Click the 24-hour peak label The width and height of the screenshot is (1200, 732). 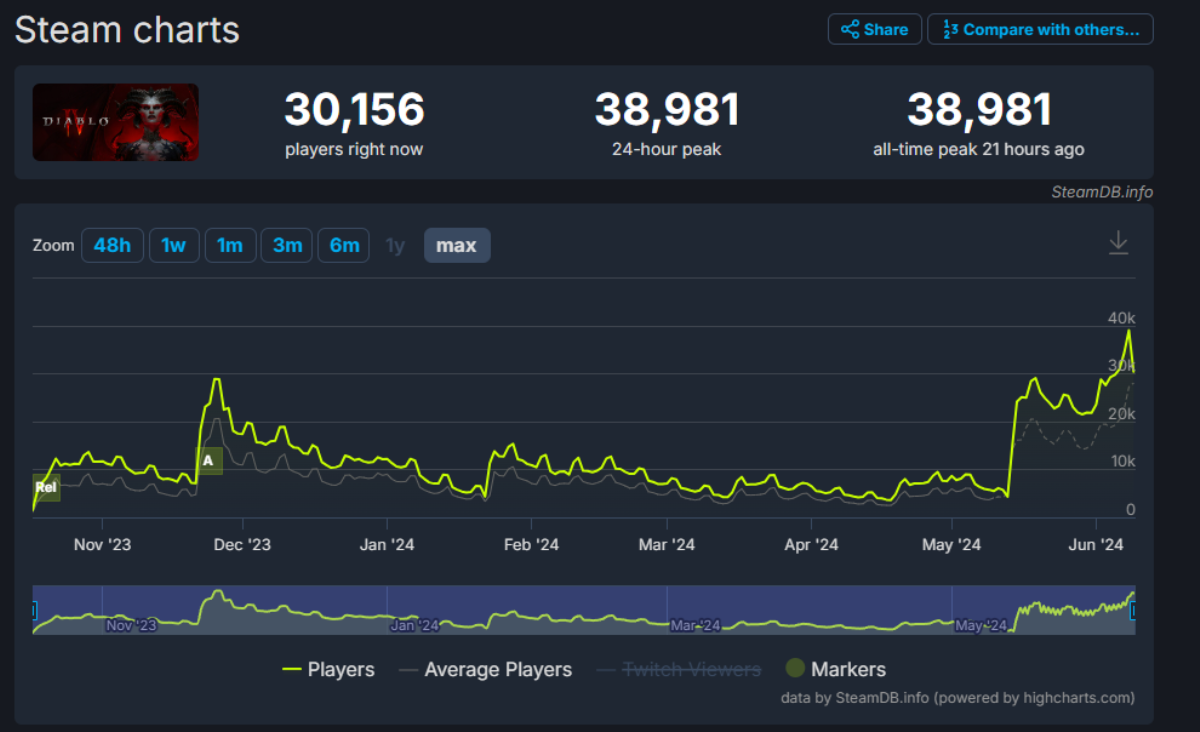coord(667,150)
